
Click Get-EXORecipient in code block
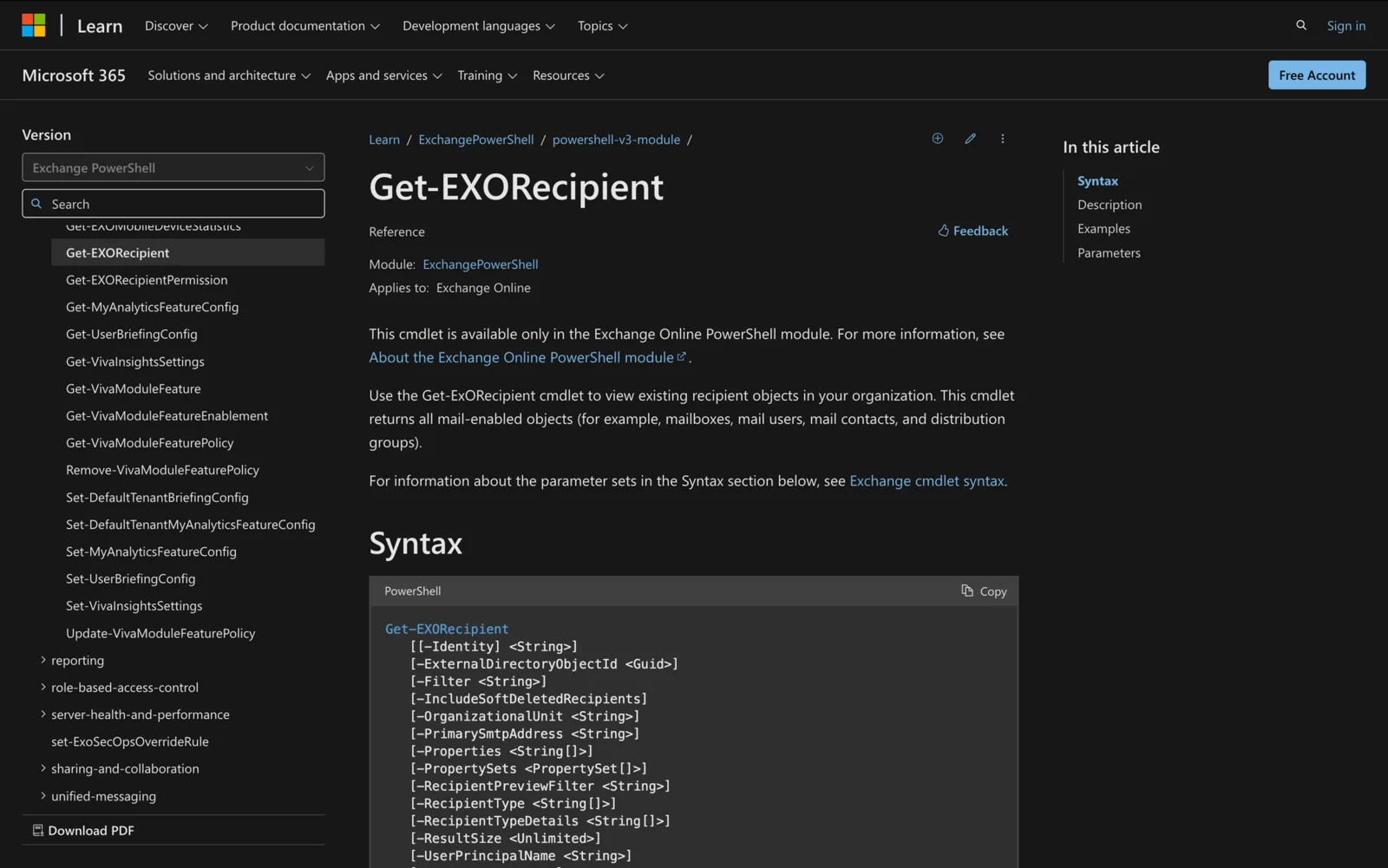(x=447, y=629)
